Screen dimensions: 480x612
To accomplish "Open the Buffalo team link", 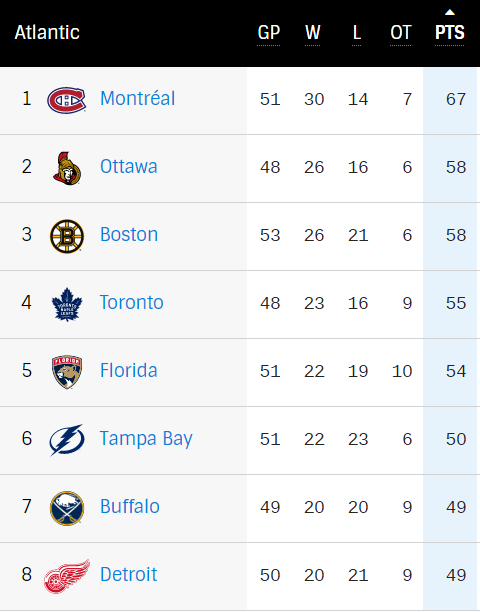I will pos(130,506).
